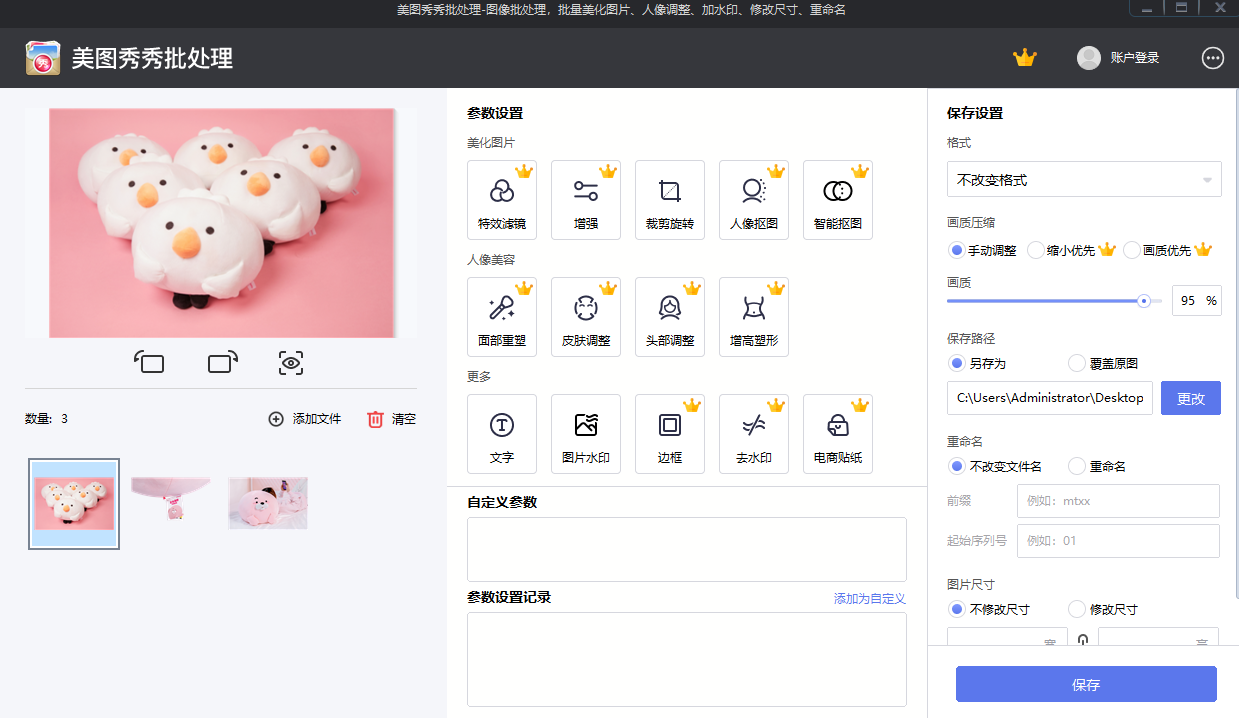
Task: Click the 参数设置记录 settings record box
Action: [687, 659]
